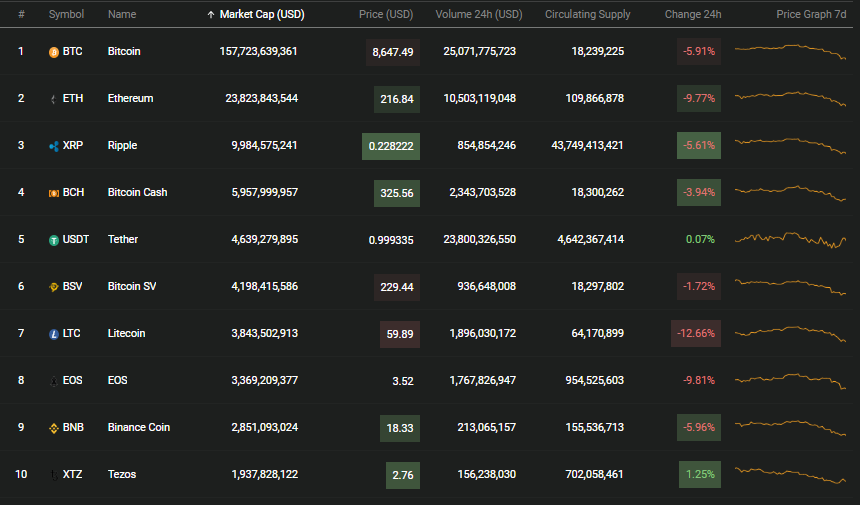This screenshot has width=860, height=505.
Task: Click the Litecoin LTC coin icon
Action: pos(54,334)
